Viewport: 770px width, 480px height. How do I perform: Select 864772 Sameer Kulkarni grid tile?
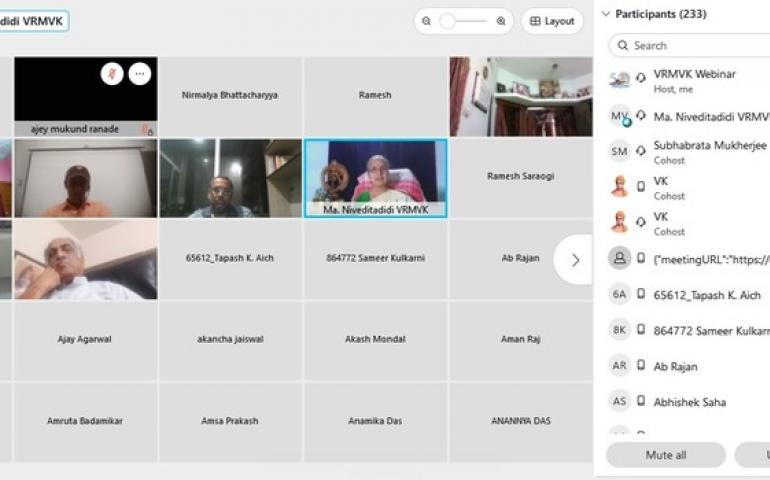(375, 259)
